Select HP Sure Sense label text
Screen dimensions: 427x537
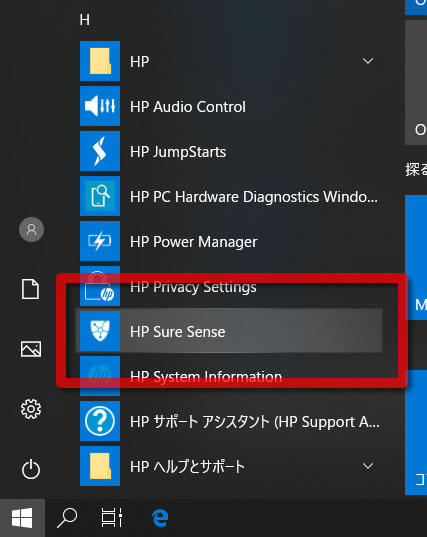(177, 332)
